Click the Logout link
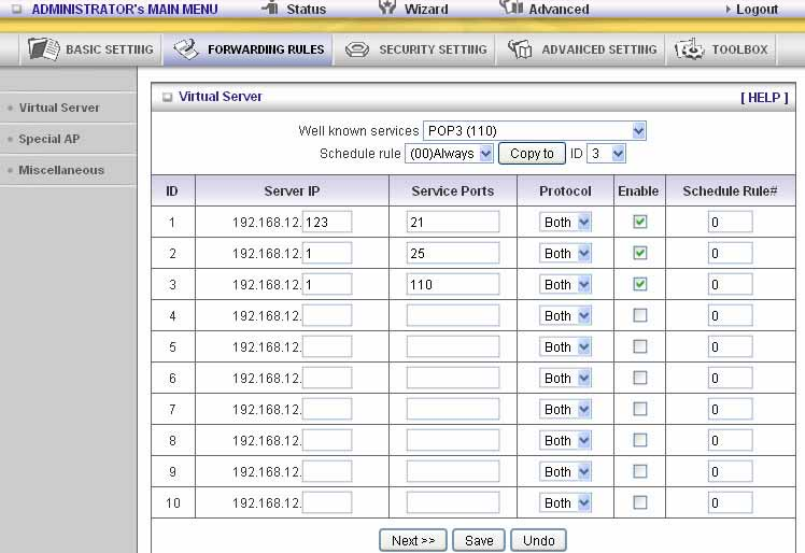 [x=757, y=9]
